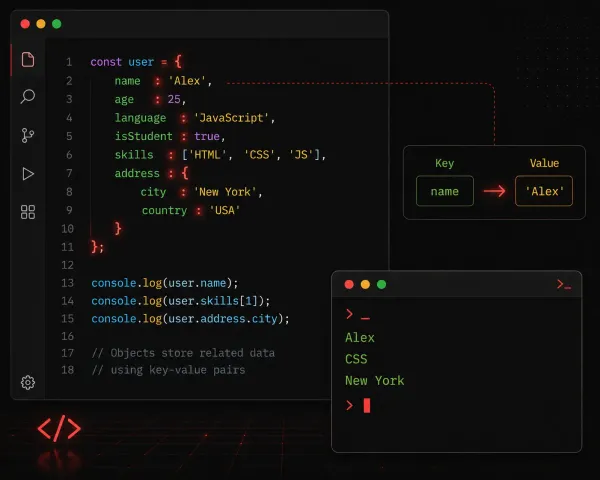Click the 'Value' label
The image size is (600, 480).
tap(544, 163)
